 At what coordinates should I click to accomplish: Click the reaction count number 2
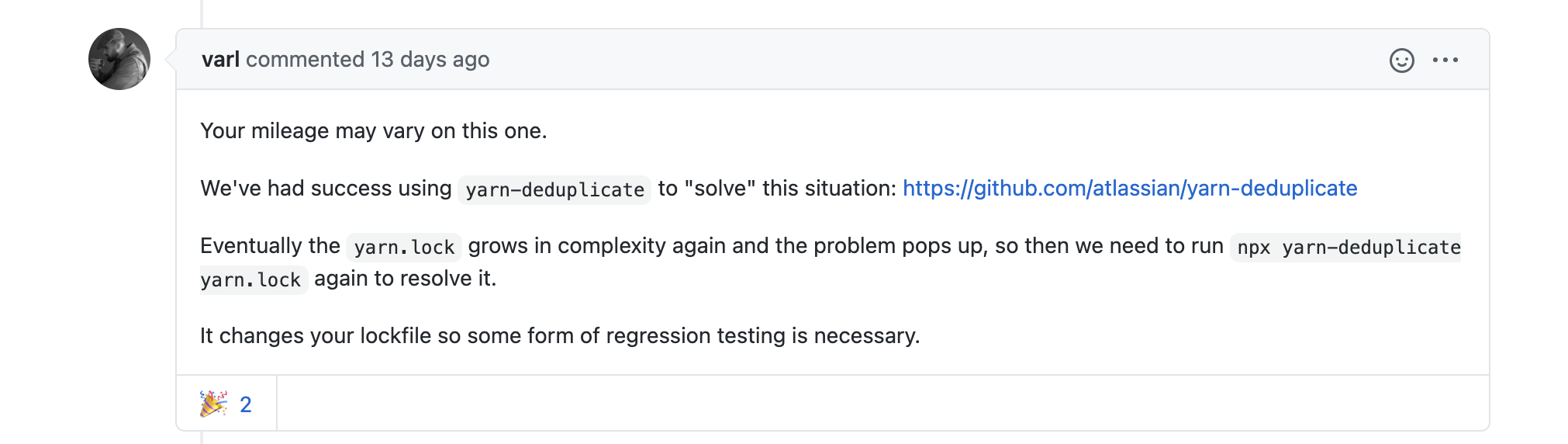(x=246, y=404)
